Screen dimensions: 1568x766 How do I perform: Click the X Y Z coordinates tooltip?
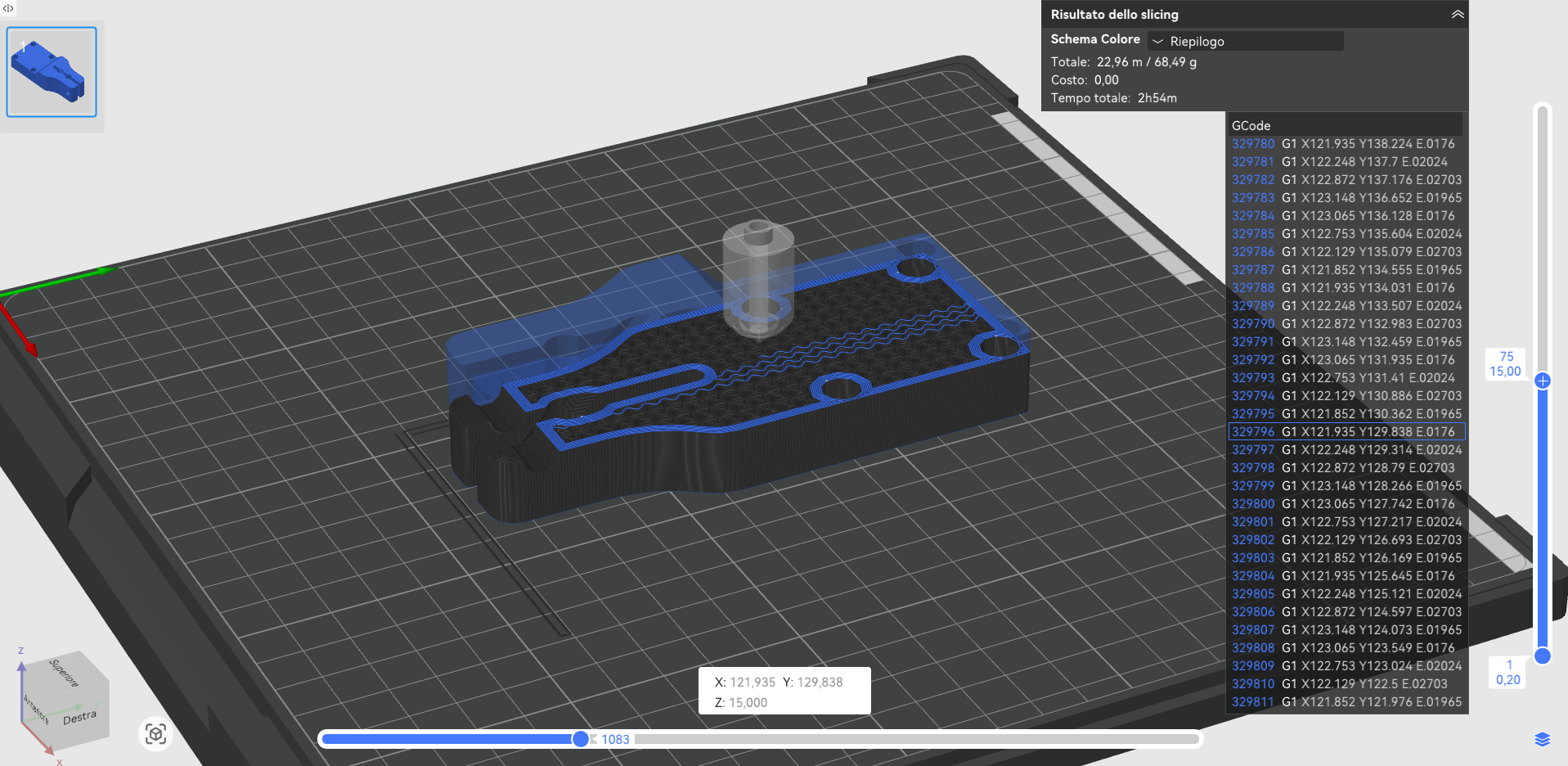(x=784, y=692)
